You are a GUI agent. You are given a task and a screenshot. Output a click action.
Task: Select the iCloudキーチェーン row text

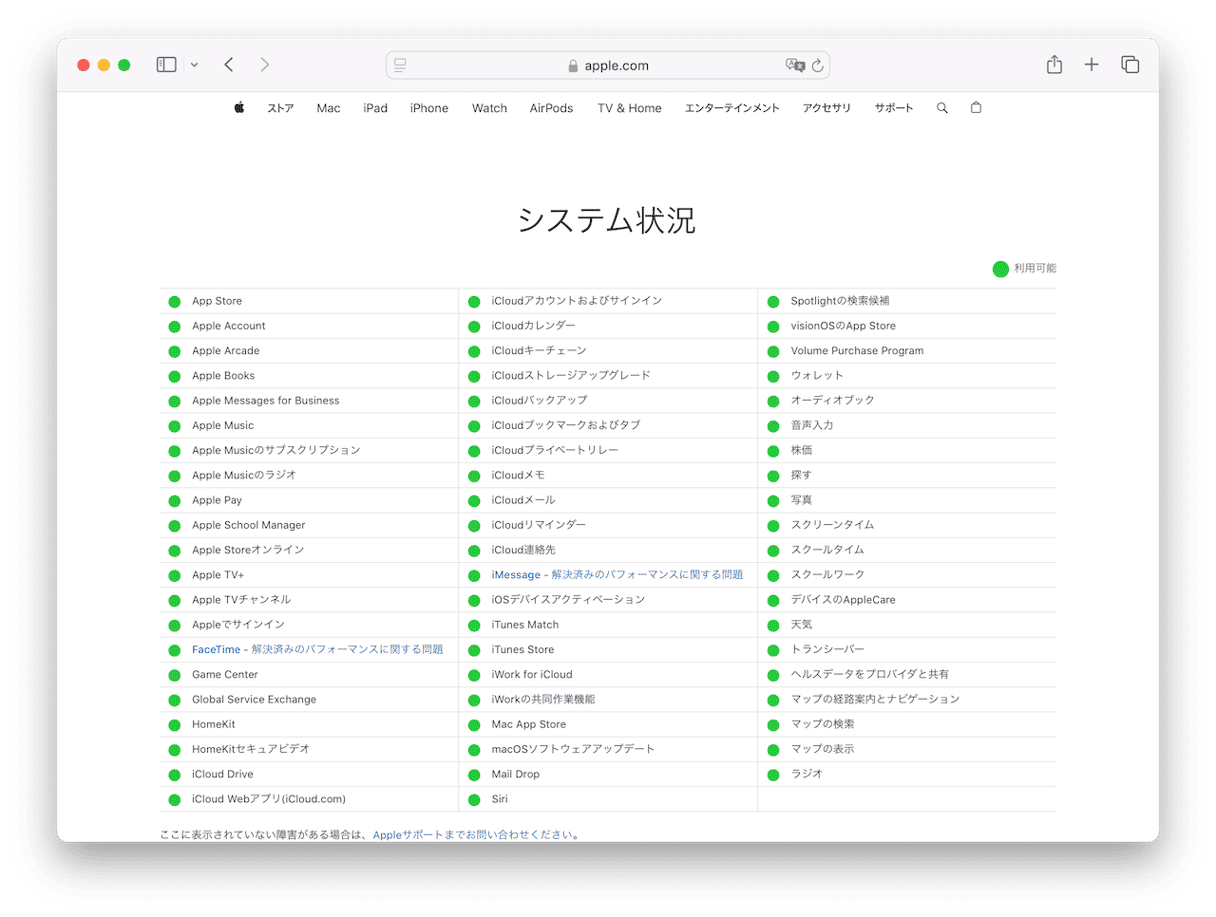click(x=539, y=351)
